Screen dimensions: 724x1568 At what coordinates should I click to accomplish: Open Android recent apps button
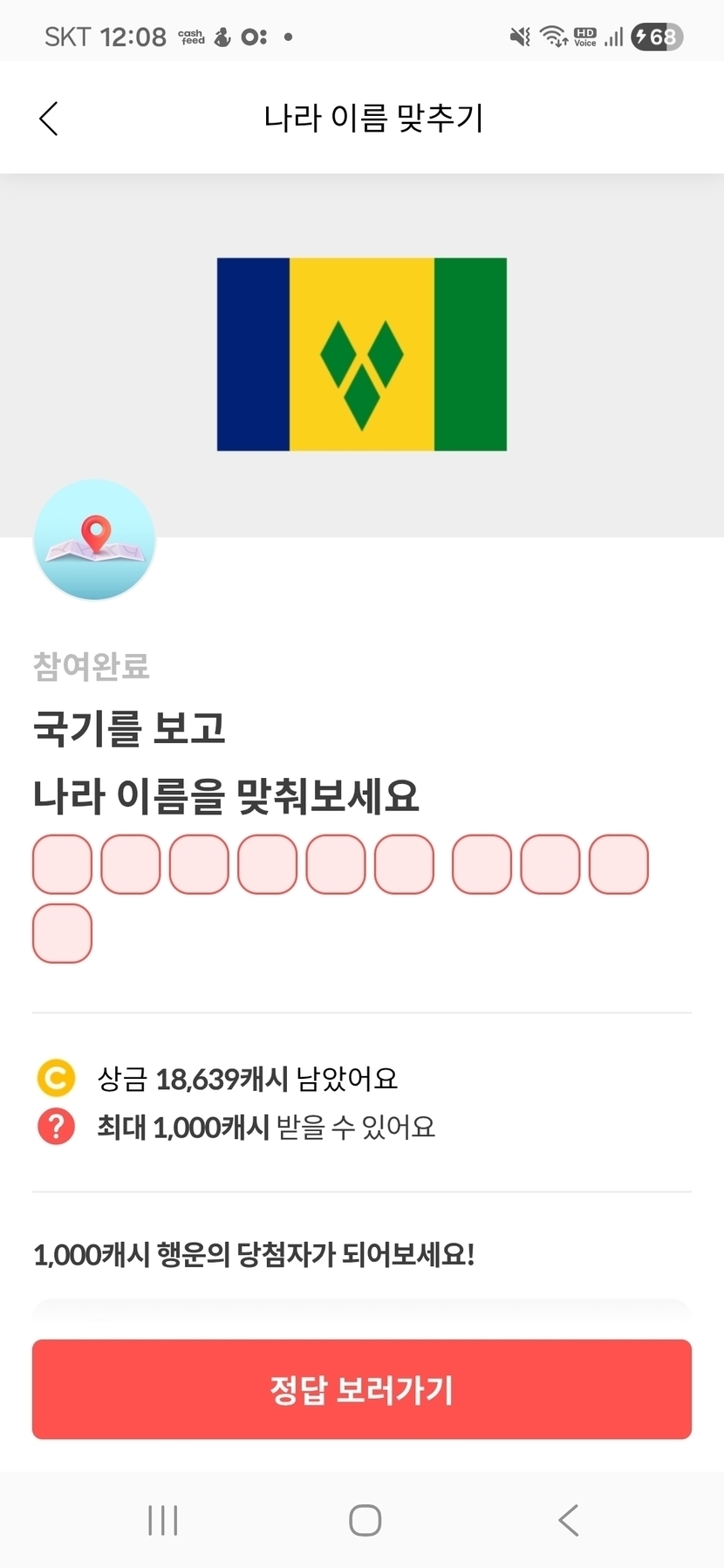click(x=163, y=1520)
